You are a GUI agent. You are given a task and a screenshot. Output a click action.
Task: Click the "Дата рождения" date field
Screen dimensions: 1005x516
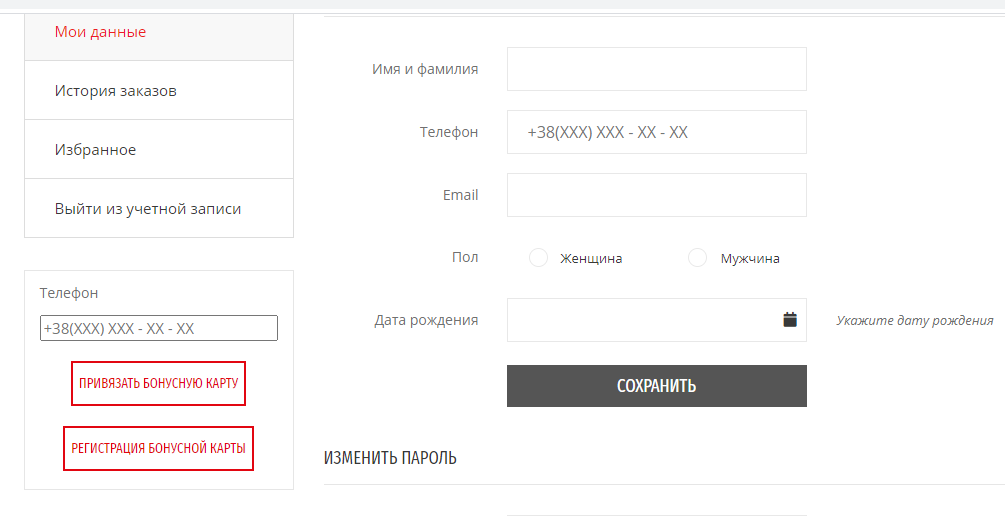click(656, 320)
